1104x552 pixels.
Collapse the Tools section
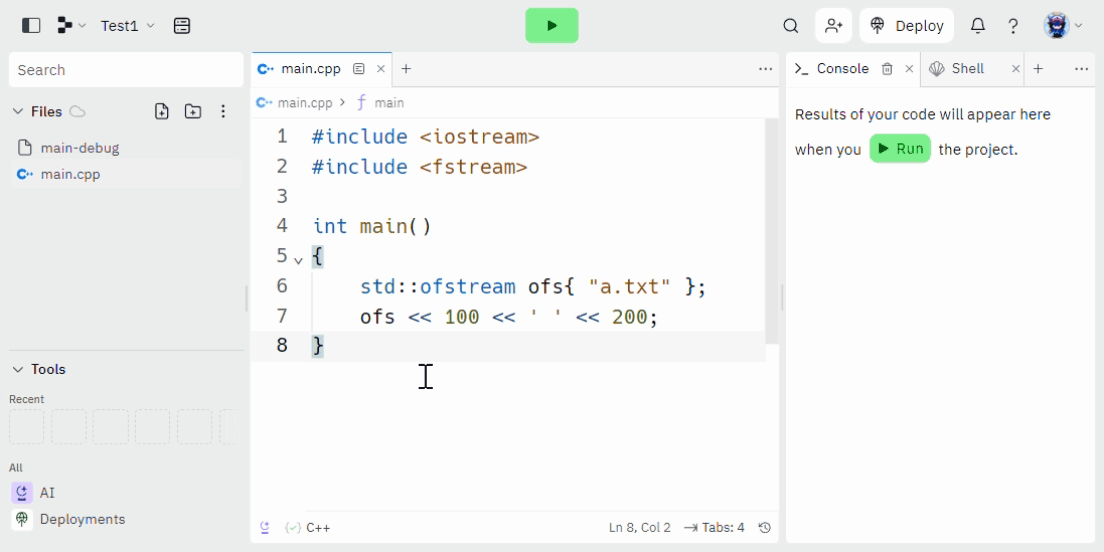coord(18,369)
